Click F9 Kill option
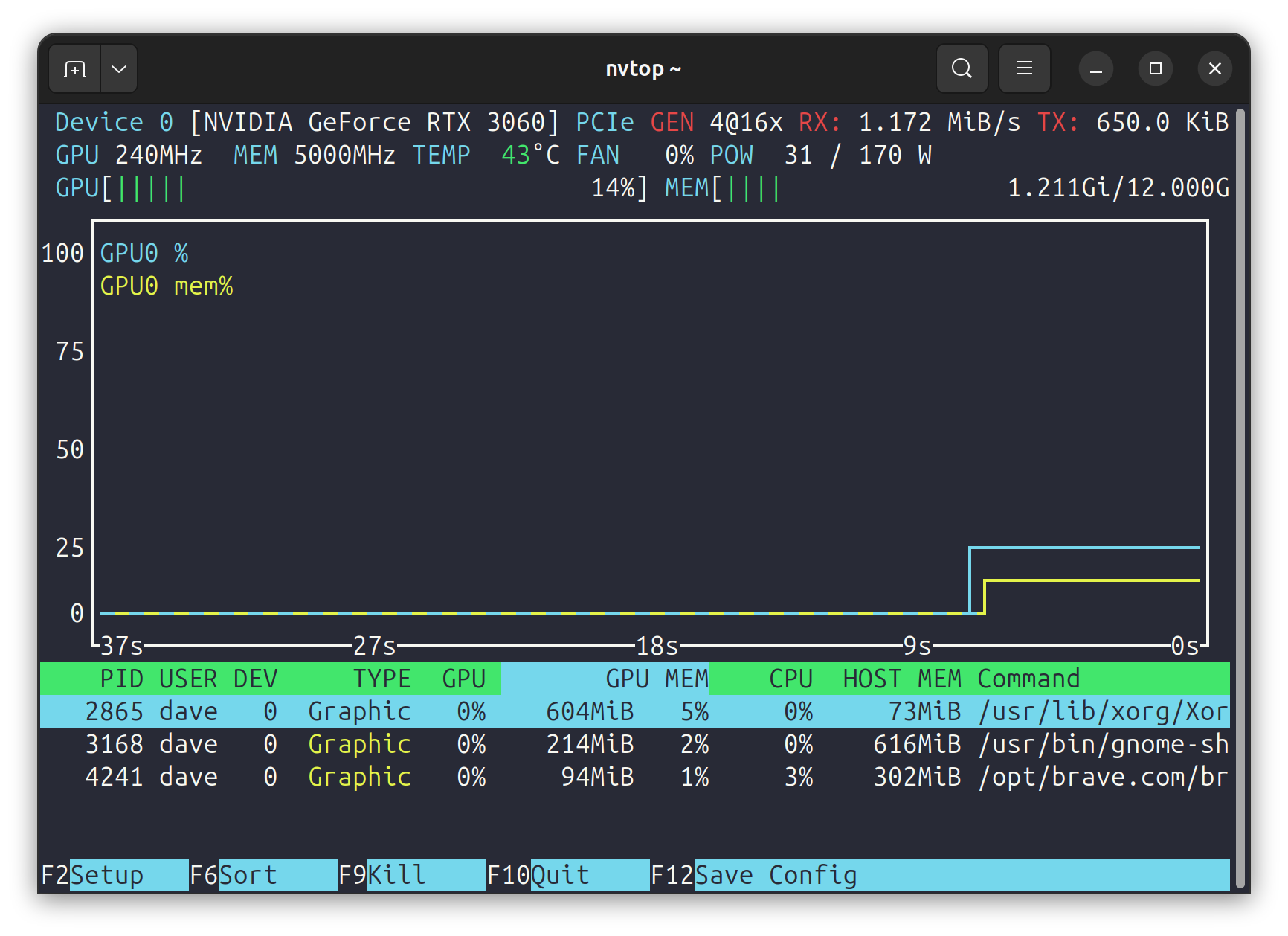Image resolution: width=1288 pixels, height=936 pixels. point(412,875)
